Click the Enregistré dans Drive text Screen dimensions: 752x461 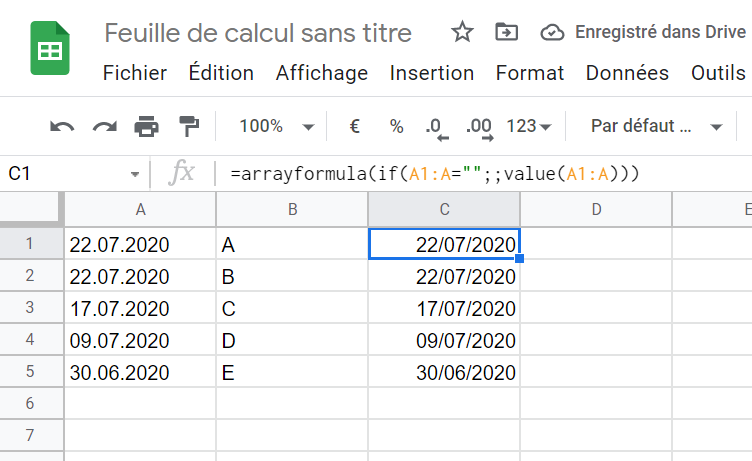pos(660,32)
